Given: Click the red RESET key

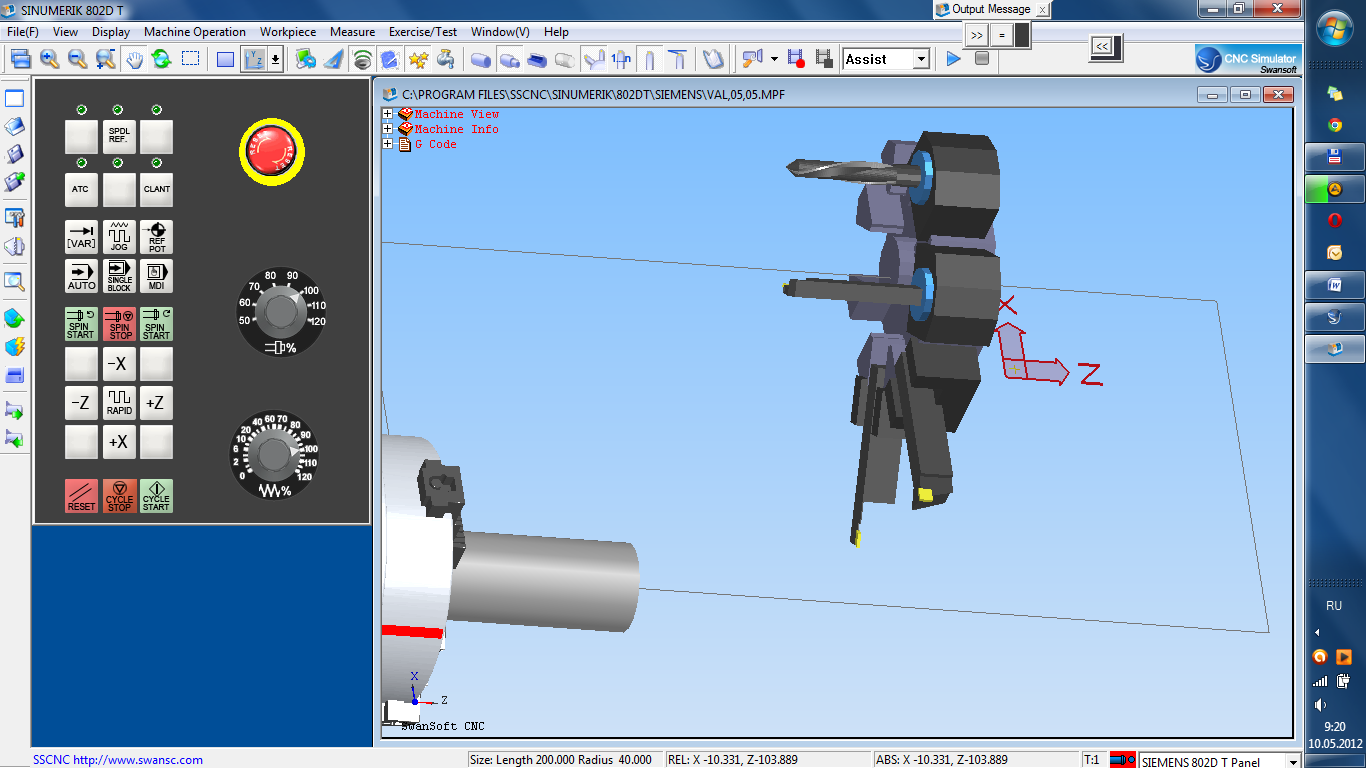Looking at the screenshot, I should [81, 496].
